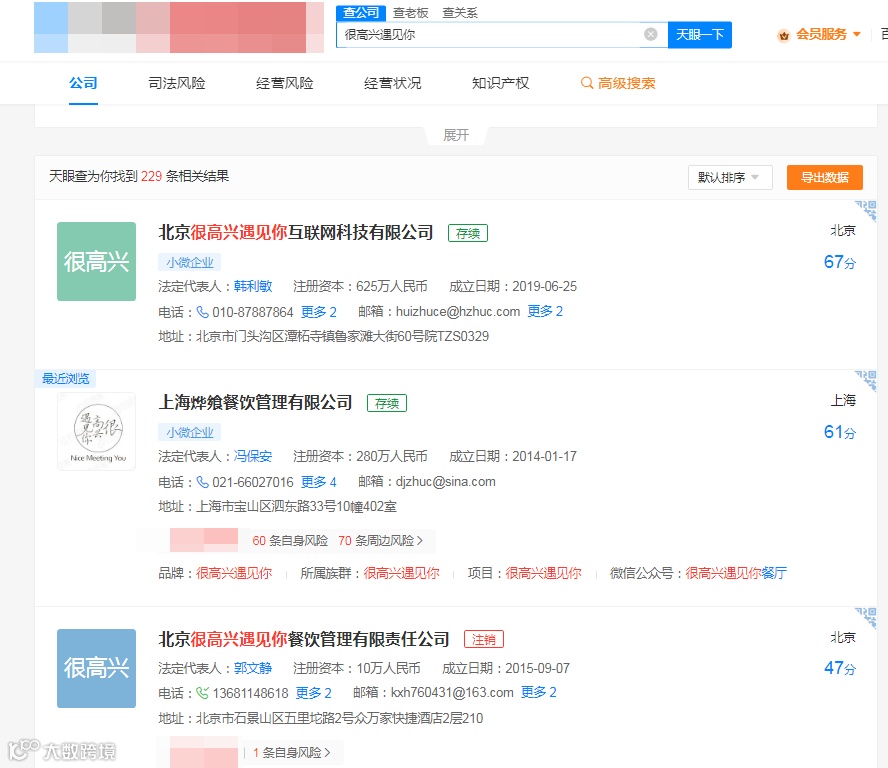Viewport: 888px width, 768px height.
Task: Show more phones 更多 2 after 13681148618
Action: 313,693
